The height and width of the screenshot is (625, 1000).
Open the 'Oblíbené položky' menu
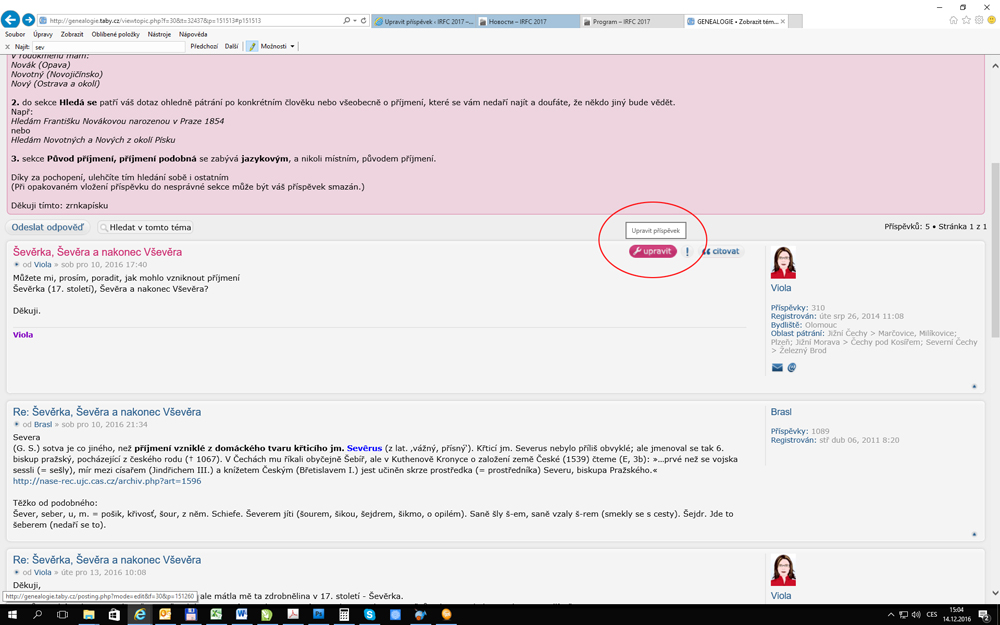(x=115, y=34)
